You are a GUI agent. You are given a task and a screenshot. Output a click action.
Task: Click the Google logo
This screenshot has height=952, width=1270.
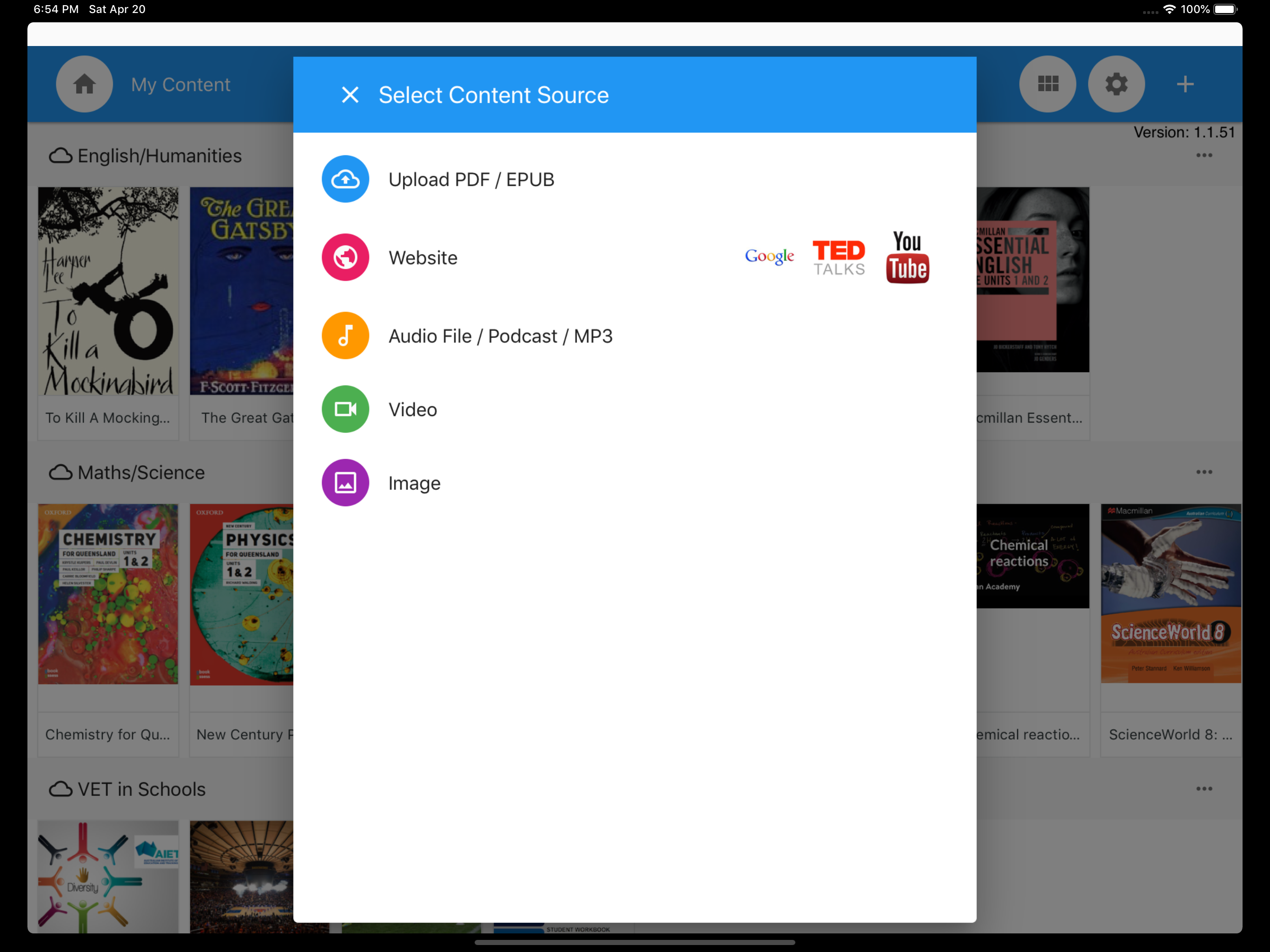click(769, 256)
